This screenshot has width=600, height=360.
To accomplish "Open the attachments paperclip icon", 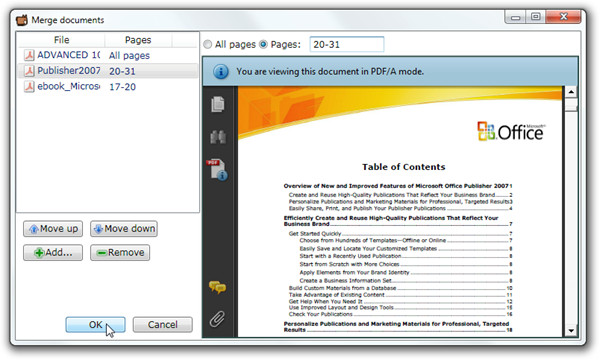I will click(217, 319).
